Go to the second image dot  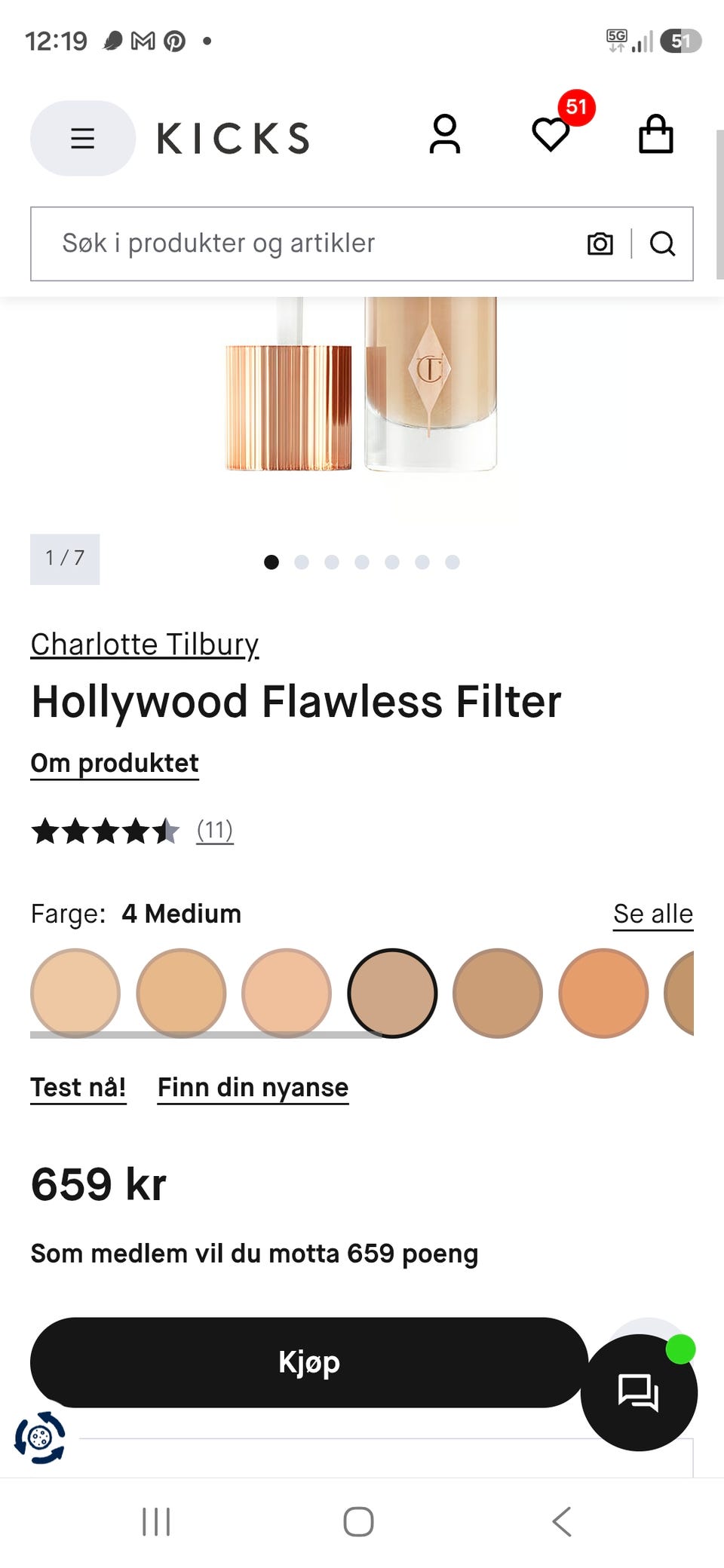302,562
